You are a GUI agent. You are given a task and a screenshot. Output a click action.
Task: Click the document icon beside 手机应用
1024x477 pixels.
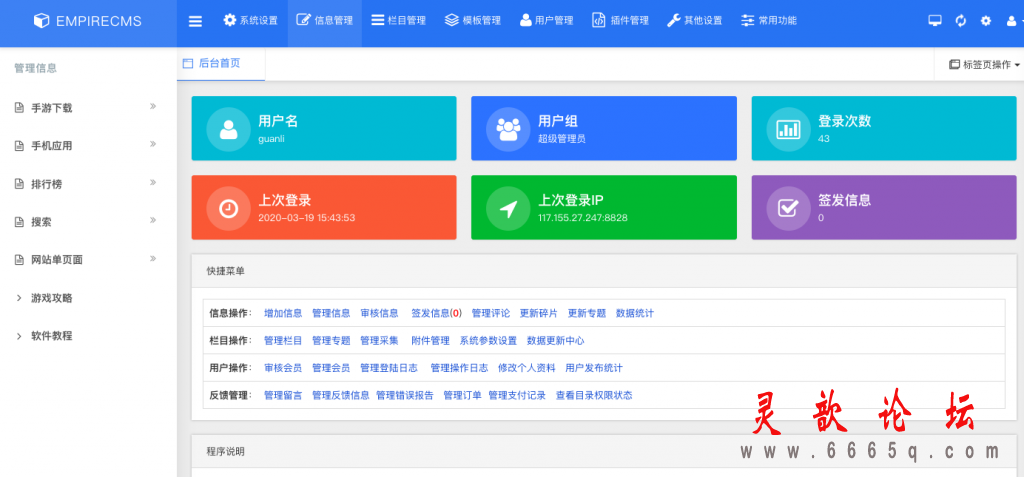point(20,146)
